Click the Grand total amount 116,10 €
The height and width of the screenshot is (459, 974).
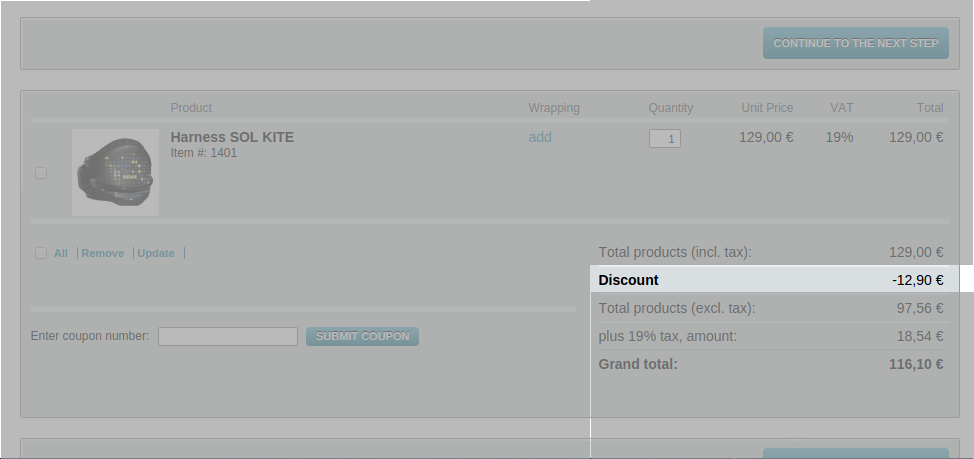point(915,364)
